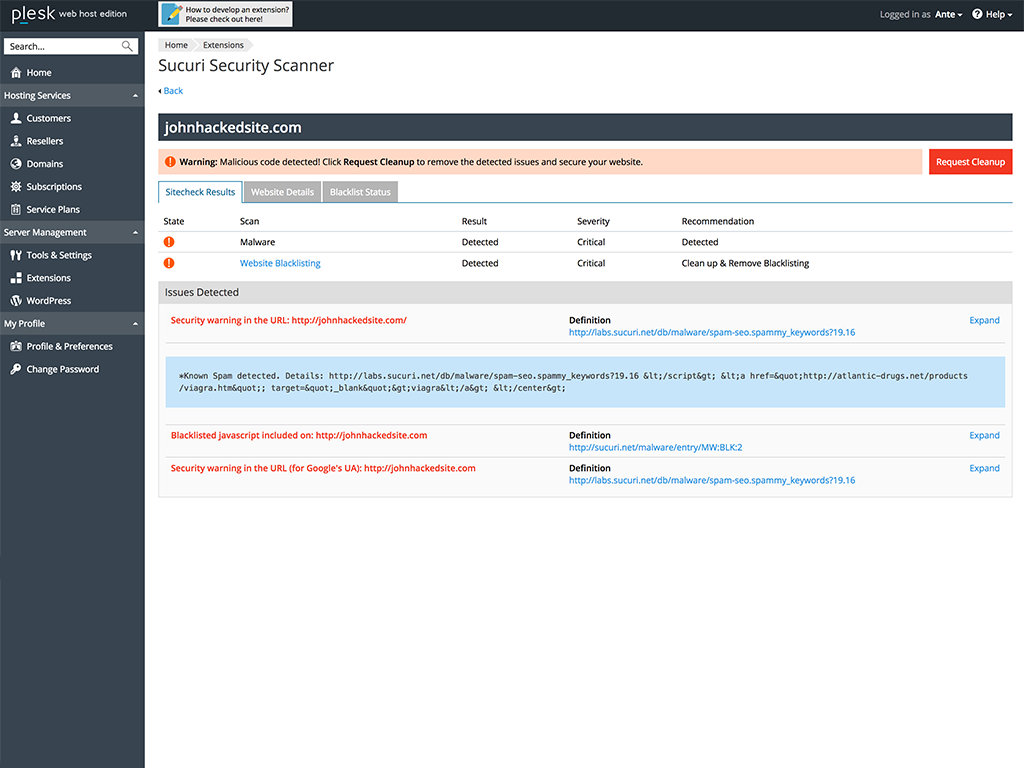This screenshot has height=768, width=1024.
Task: Click the Malware row alert icon
Action: pyautogui.click(x=169, y=242)
